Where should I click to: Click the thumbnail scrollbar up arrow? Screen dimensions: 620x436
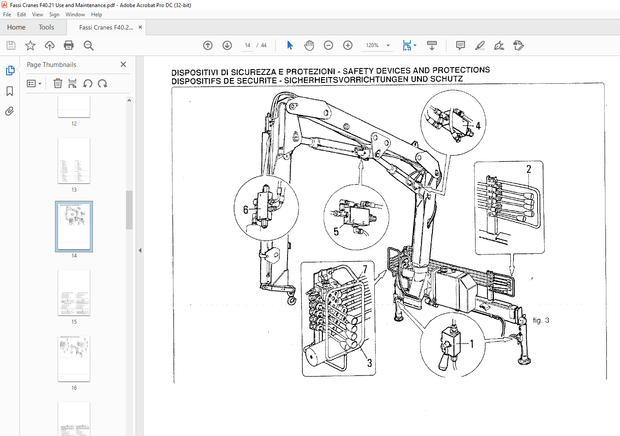tap(129, 101)
